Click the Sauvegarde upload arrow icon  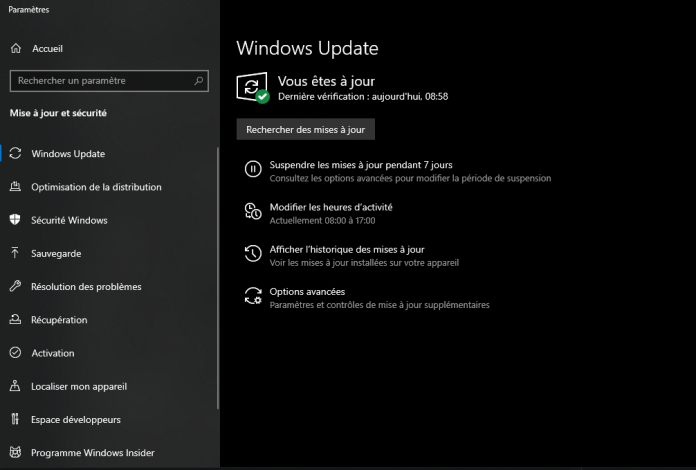click(15, 253)
